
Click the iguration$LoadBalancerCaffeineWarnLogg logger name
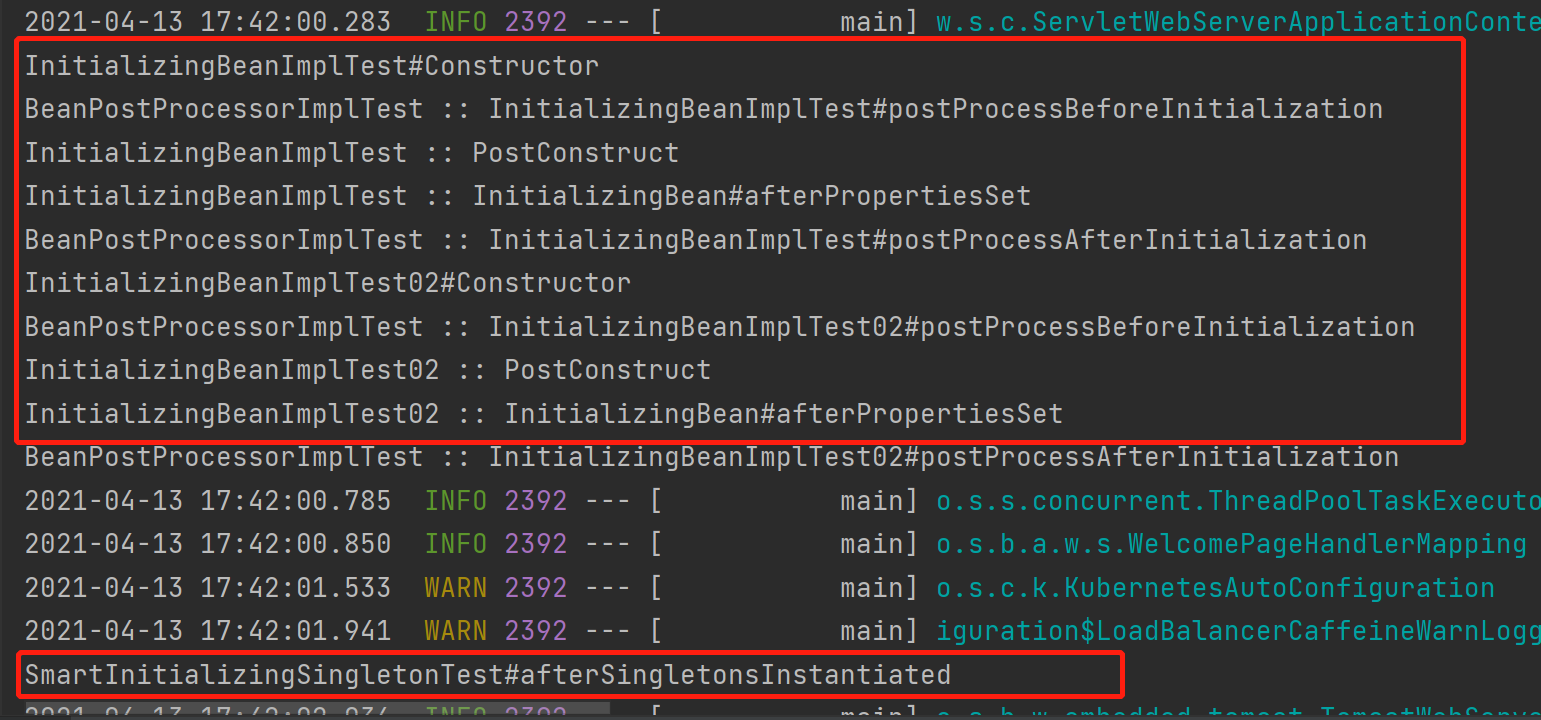coord(1238,631)
